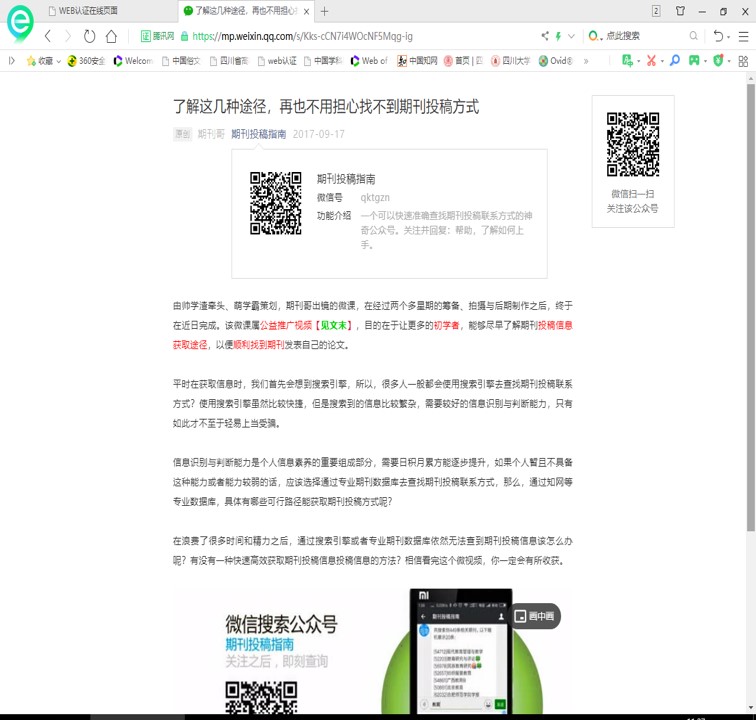756x720 pixels.
Task: Click the video preview phone image
Action: coord(461,651)
